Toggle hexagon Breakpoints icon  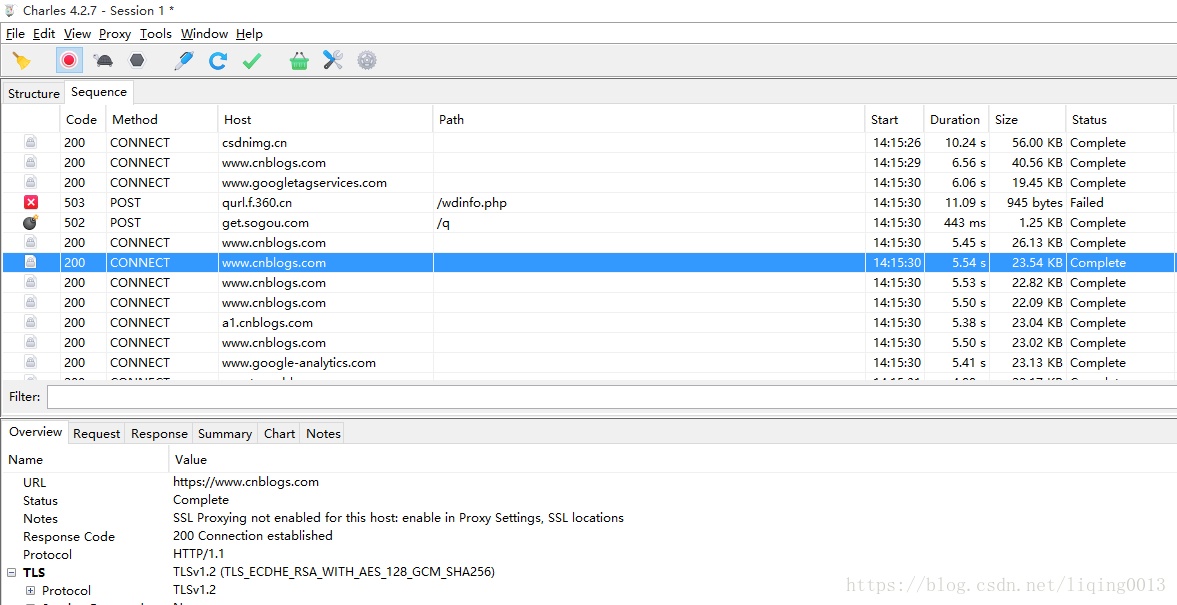point(137,60)
